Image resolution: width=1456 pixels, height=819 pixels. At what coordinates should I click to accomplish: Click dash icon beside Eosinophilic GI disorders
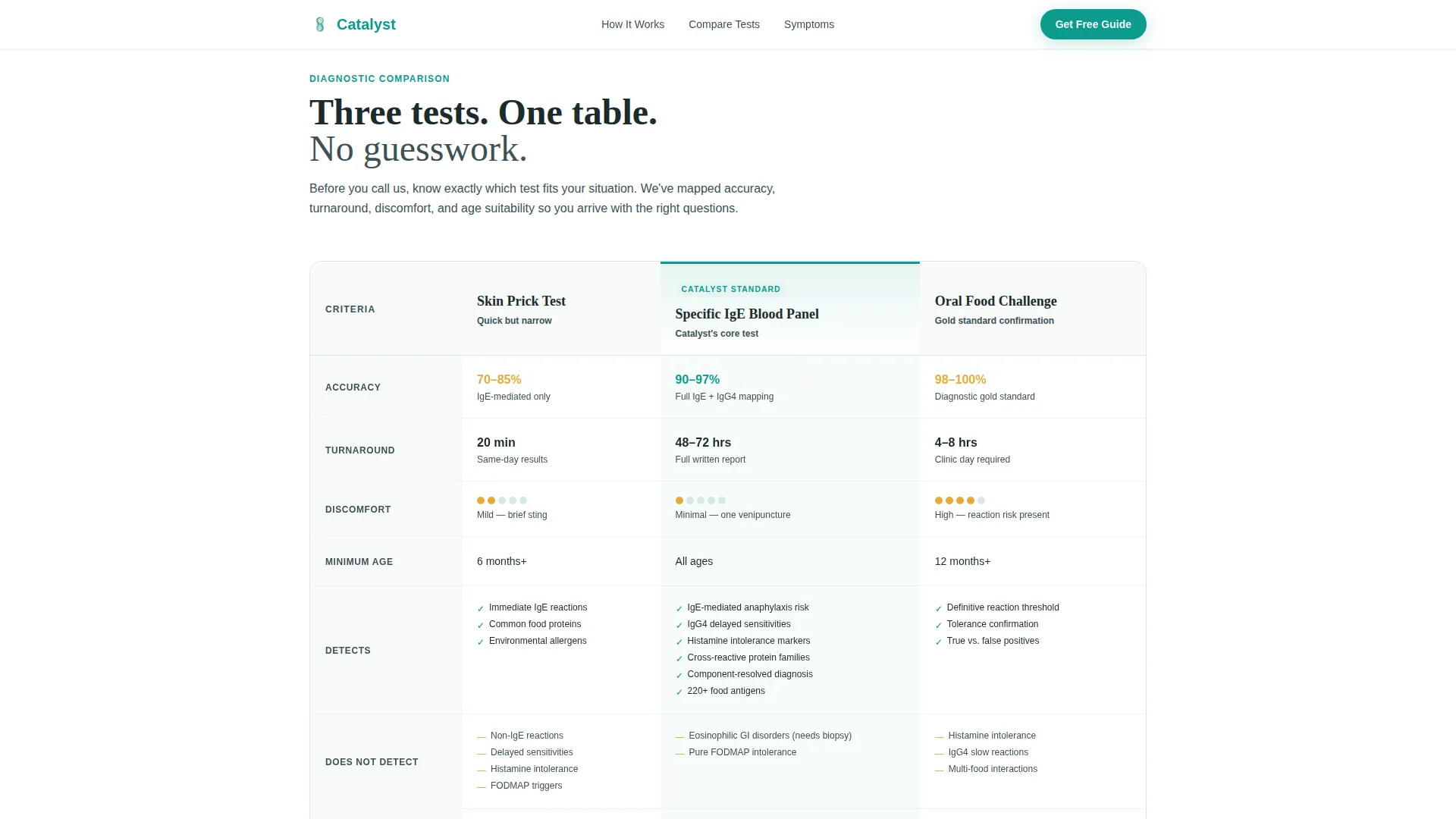[679, 736]
